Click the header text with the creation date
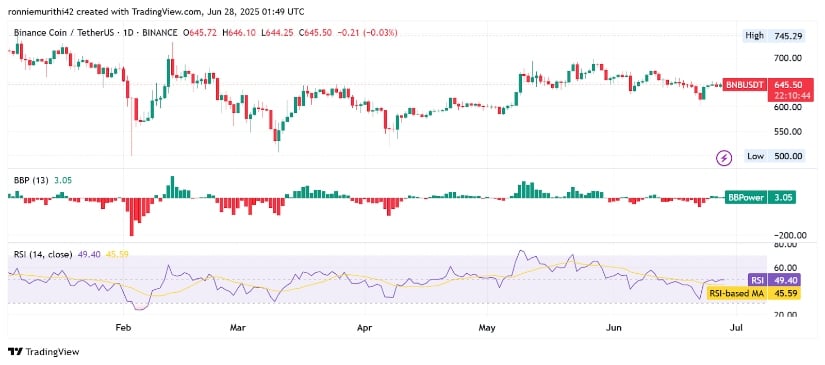 click(156, 11)
